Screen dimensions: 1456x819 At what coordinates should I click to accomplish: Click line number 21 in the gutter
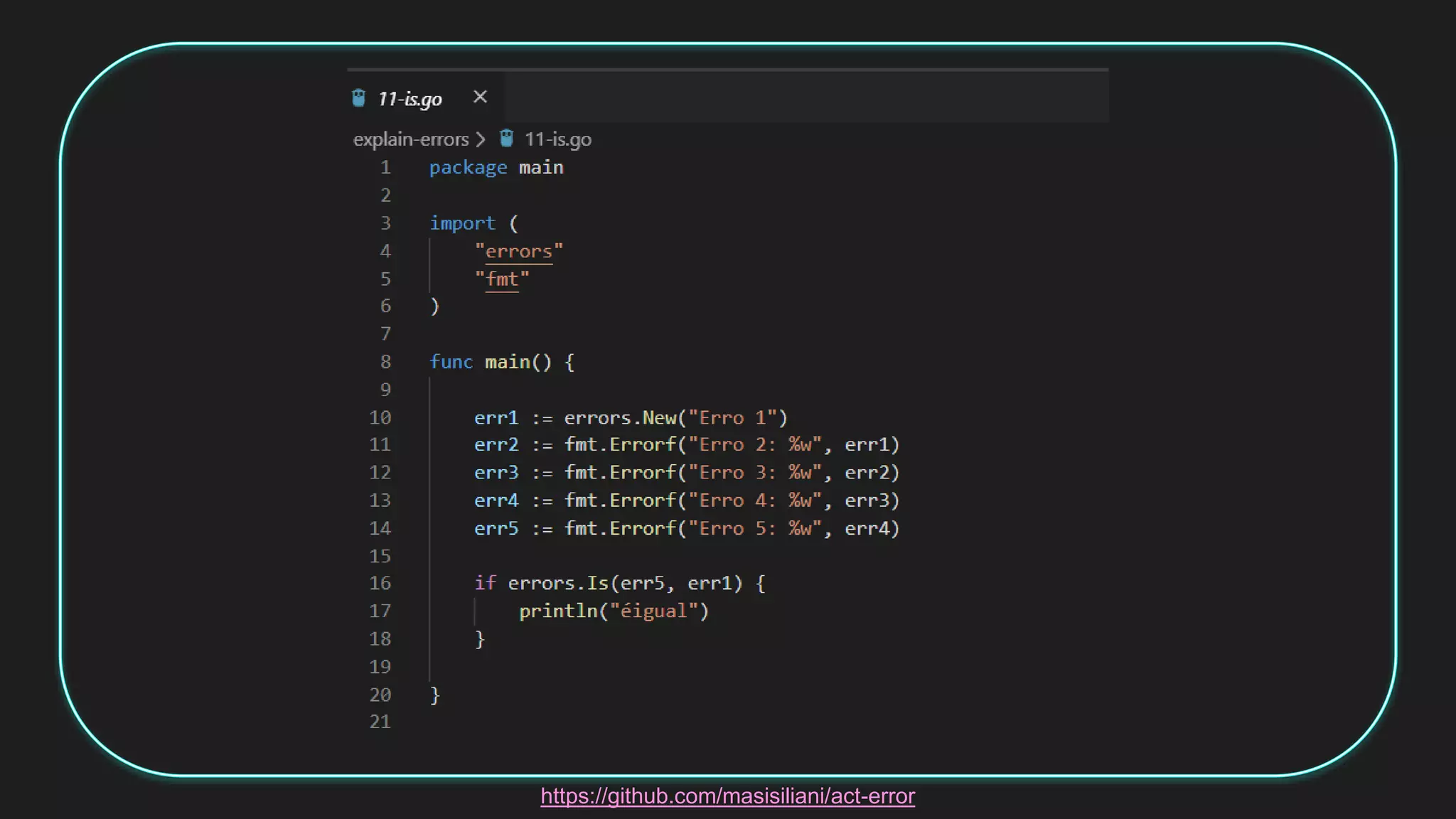(380, 722)
